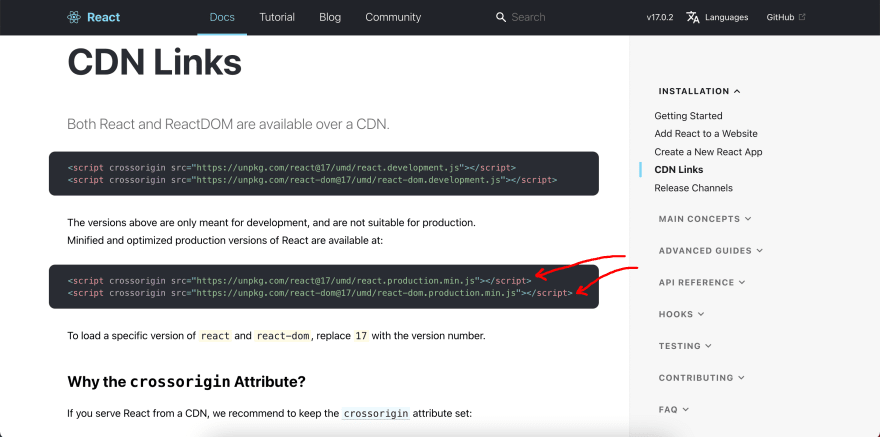Viewport: 880px width, 437px height.
Task: Open Create a New React App
Action: point(708,151)
